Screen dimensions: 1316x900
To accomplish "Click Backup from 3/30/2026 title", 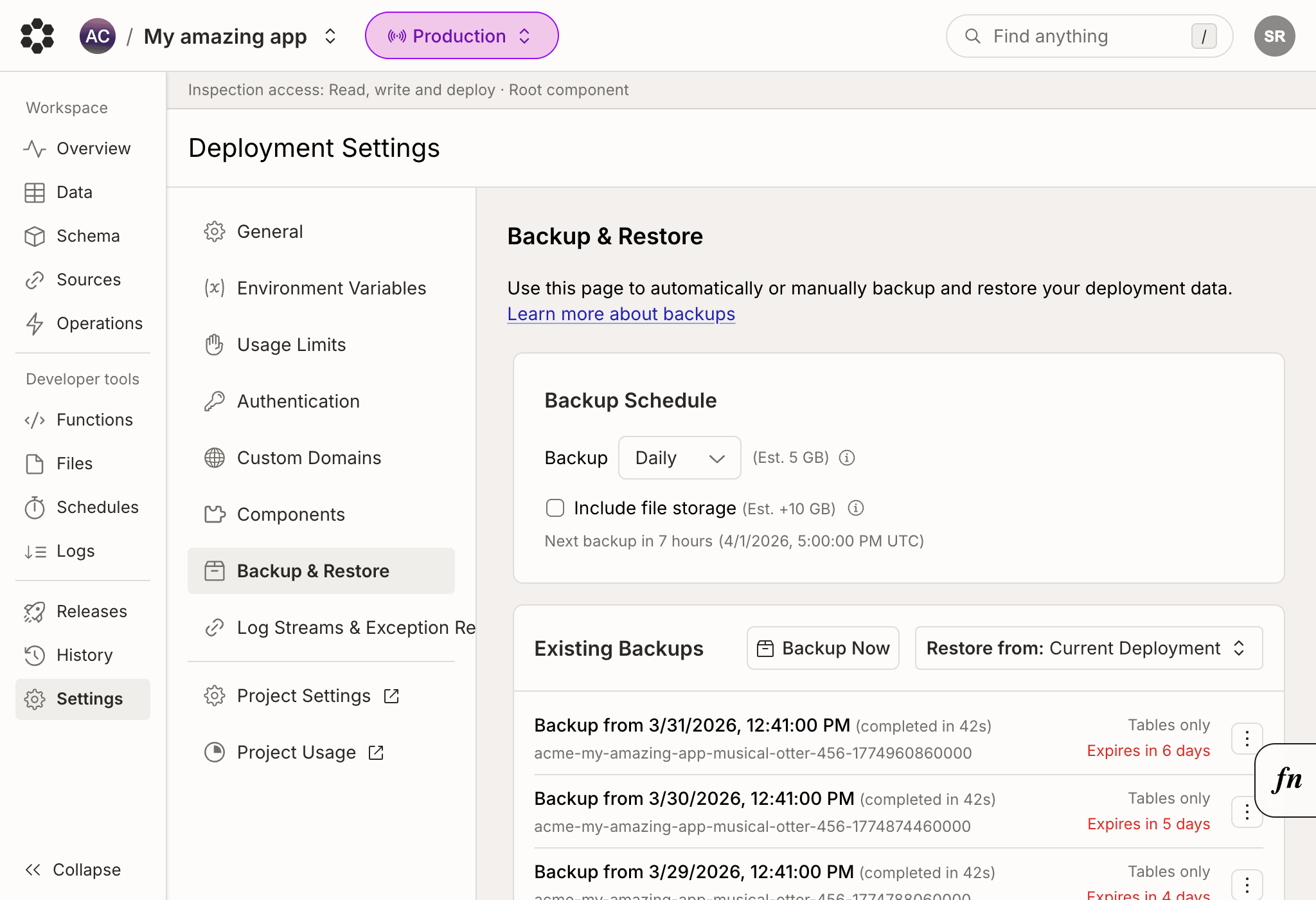I will pos(695,798).
